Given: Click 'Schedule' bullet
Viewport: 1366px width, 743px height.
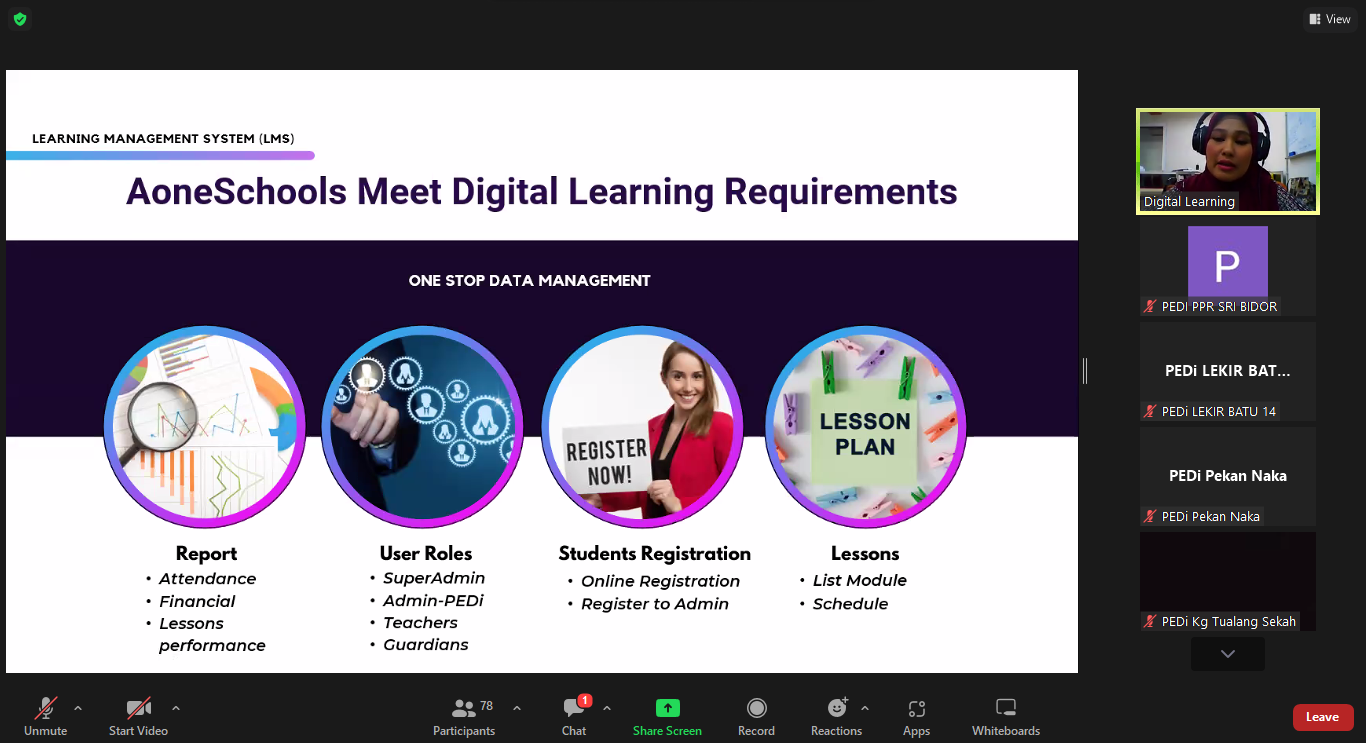Looking at the screenshot, I should click(x=851, y=604).
